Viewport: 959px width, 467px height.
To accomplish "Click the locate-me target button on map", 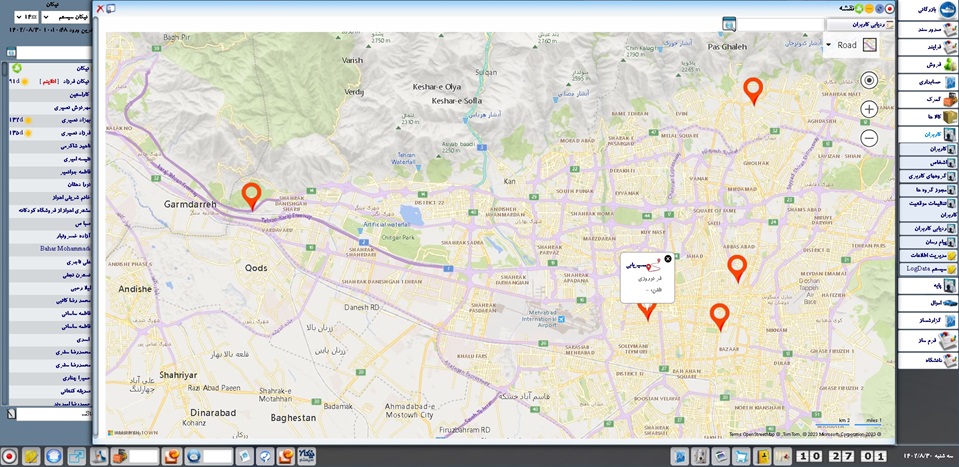I will [869, 80].
